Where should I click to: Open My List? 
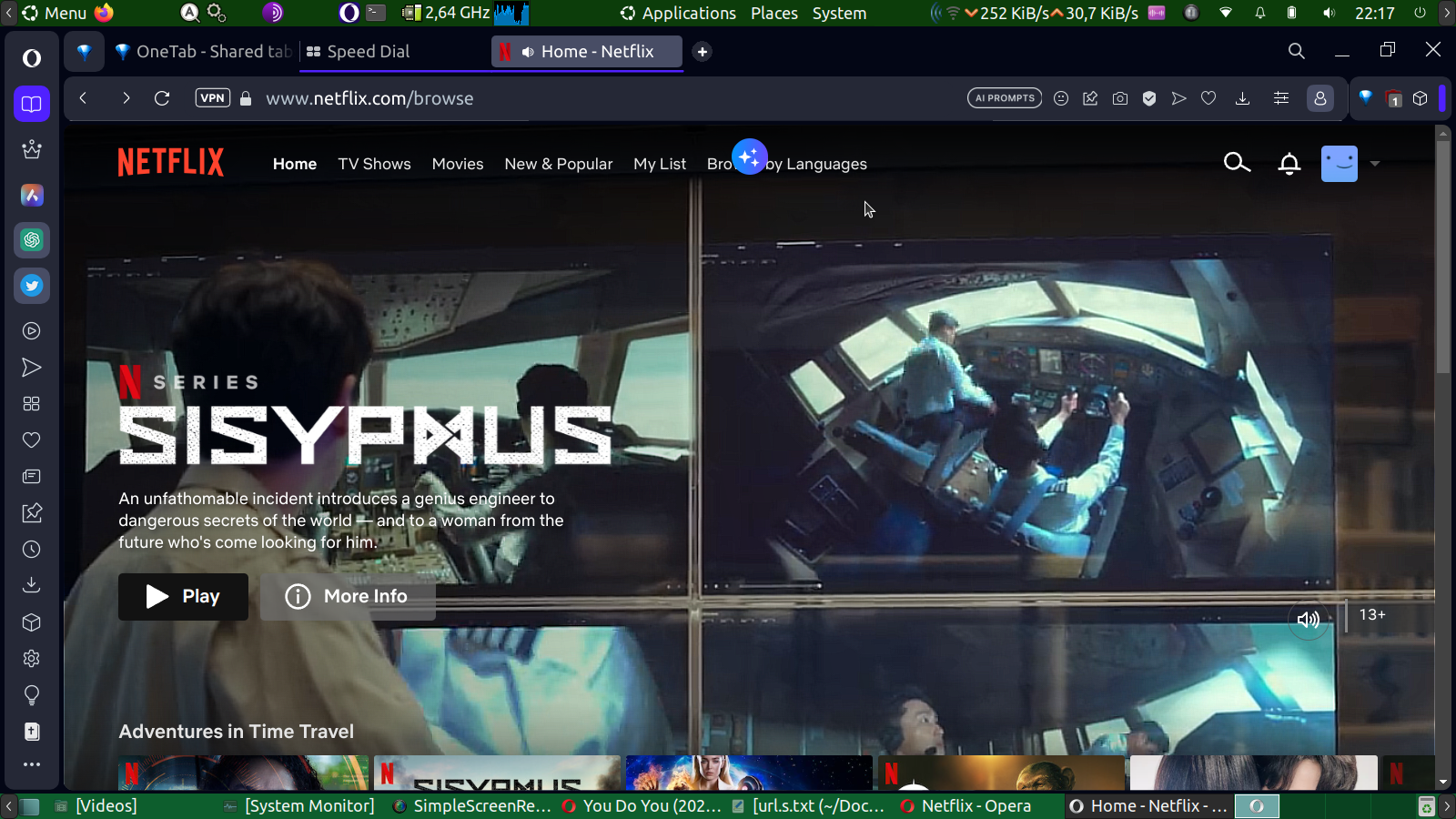(660, 164)
